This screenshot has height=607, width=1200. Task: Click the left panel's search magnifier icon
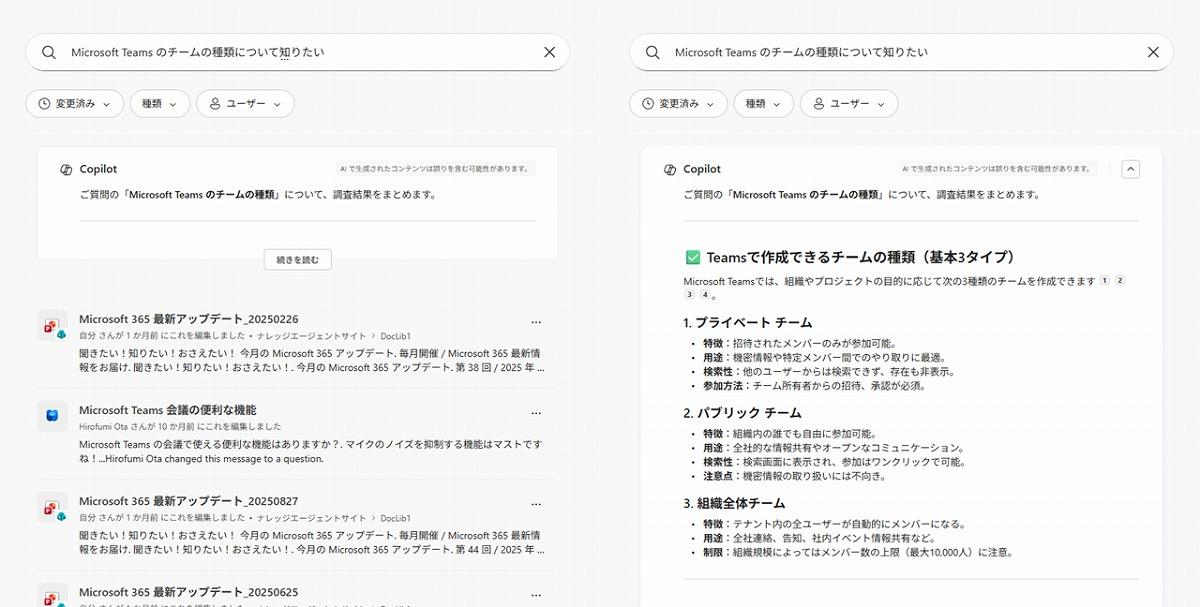pyautogui.click(x=48, y=52)
